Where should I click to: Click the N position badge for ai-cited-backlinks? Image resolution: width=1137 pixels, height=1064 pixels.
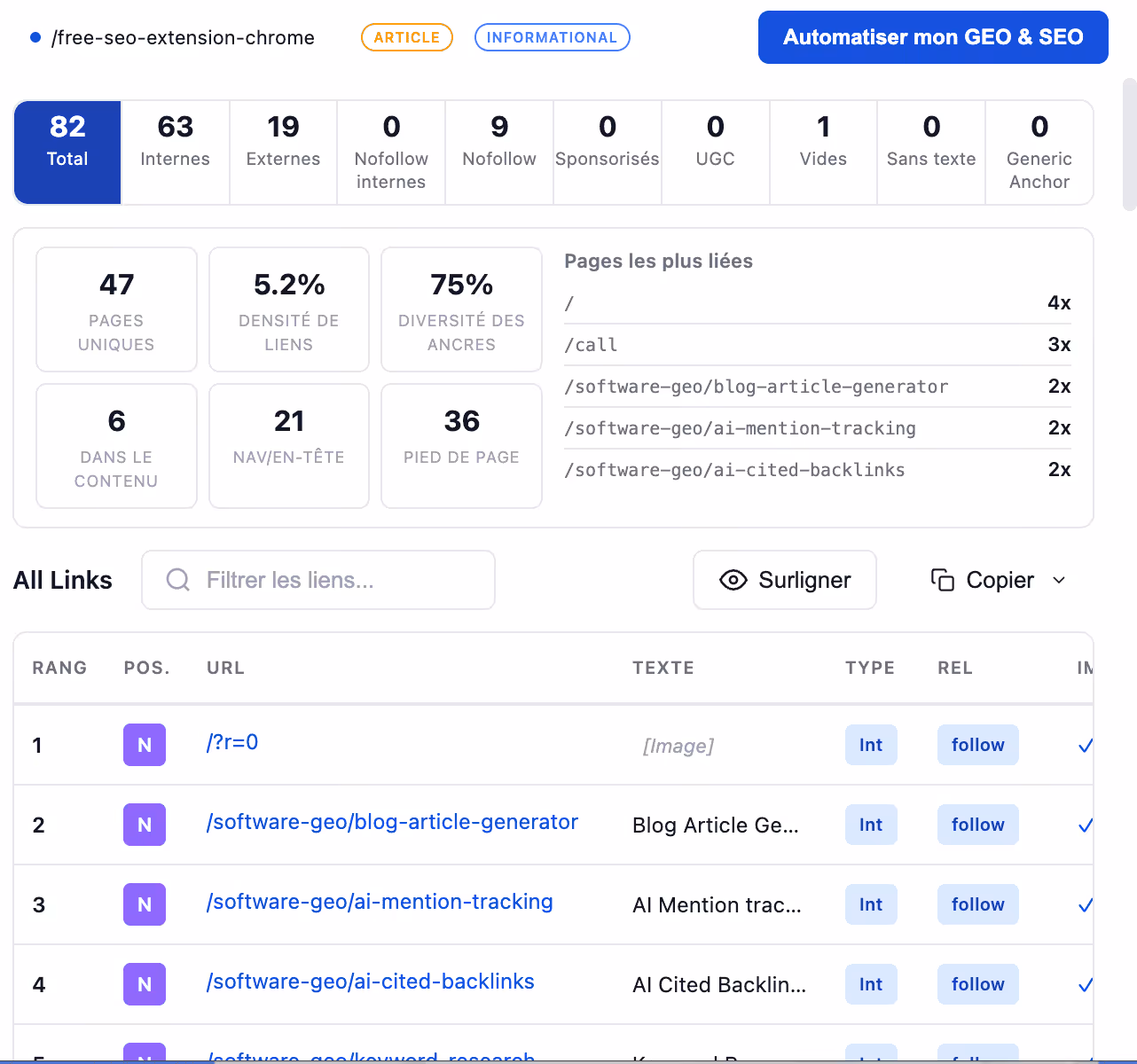point(145,984)
